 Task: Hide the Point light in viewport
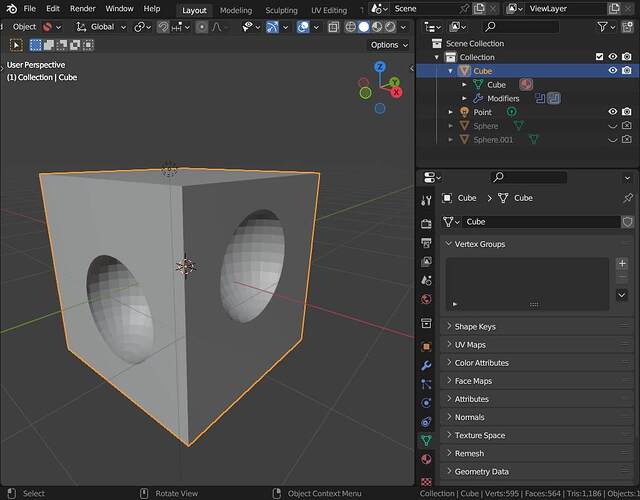(x=613, y=111)
